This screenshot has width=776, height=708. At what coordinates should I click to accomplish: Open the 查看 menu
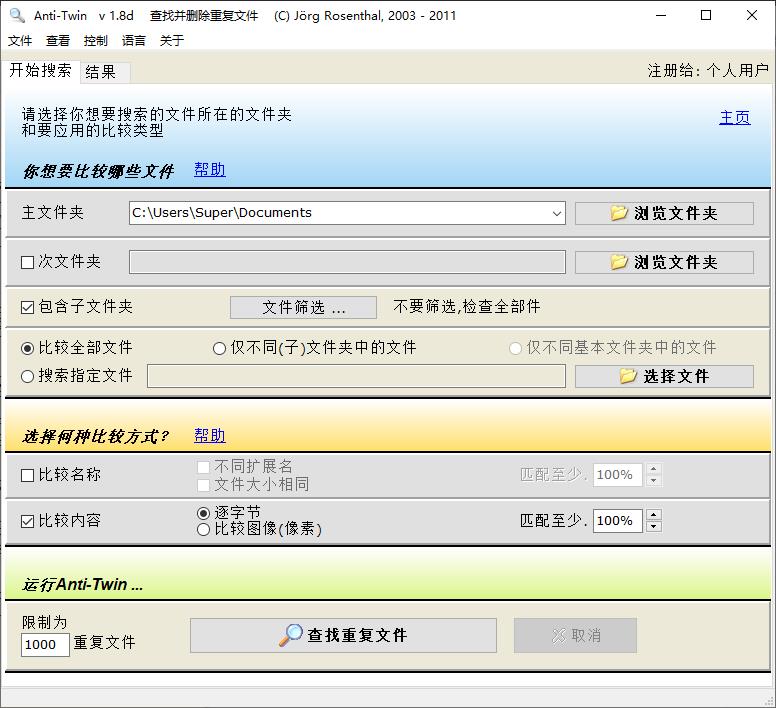pos(58,41)
